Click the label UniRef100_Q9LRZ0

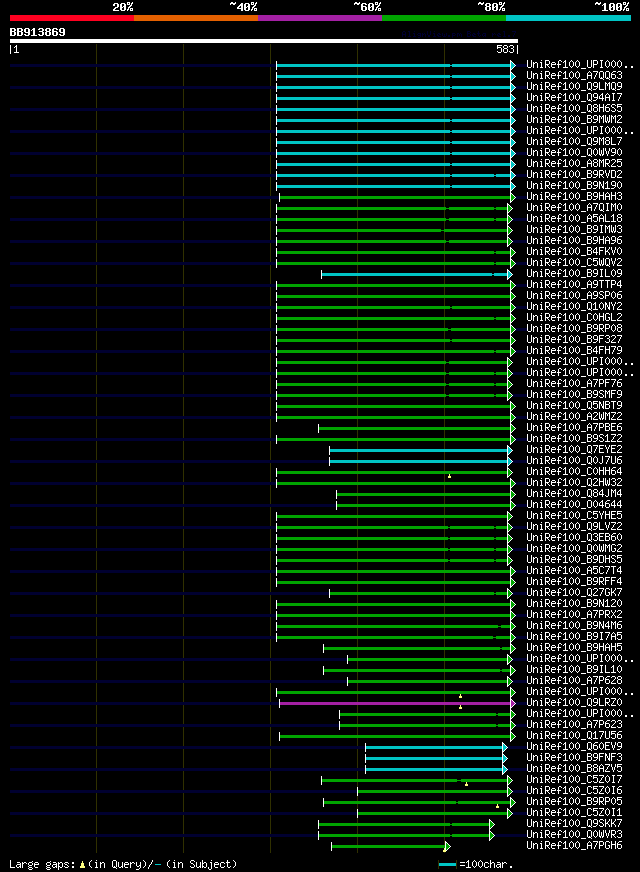574,703
